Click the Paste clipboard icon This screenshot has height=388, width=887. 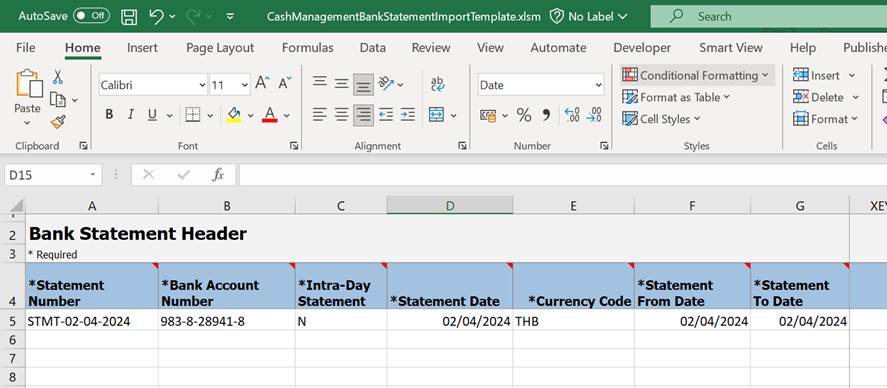coord(28,84)
